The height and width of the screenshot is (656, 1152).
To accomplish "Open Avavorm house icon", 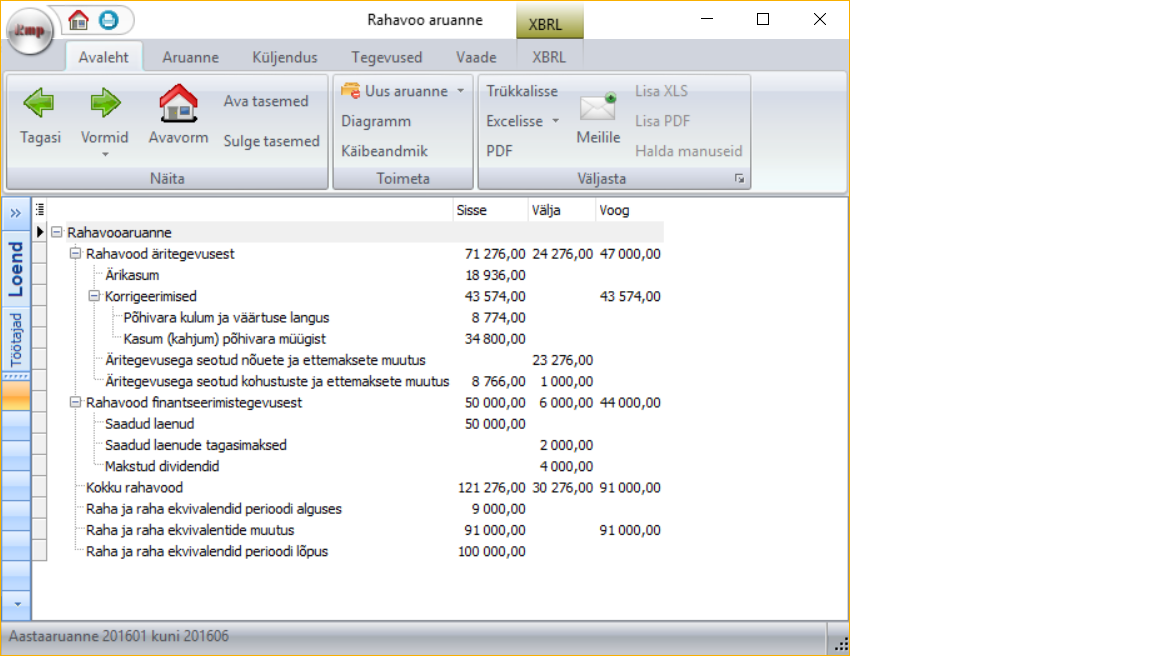I will pyautogui.click(x=178, y=102).
